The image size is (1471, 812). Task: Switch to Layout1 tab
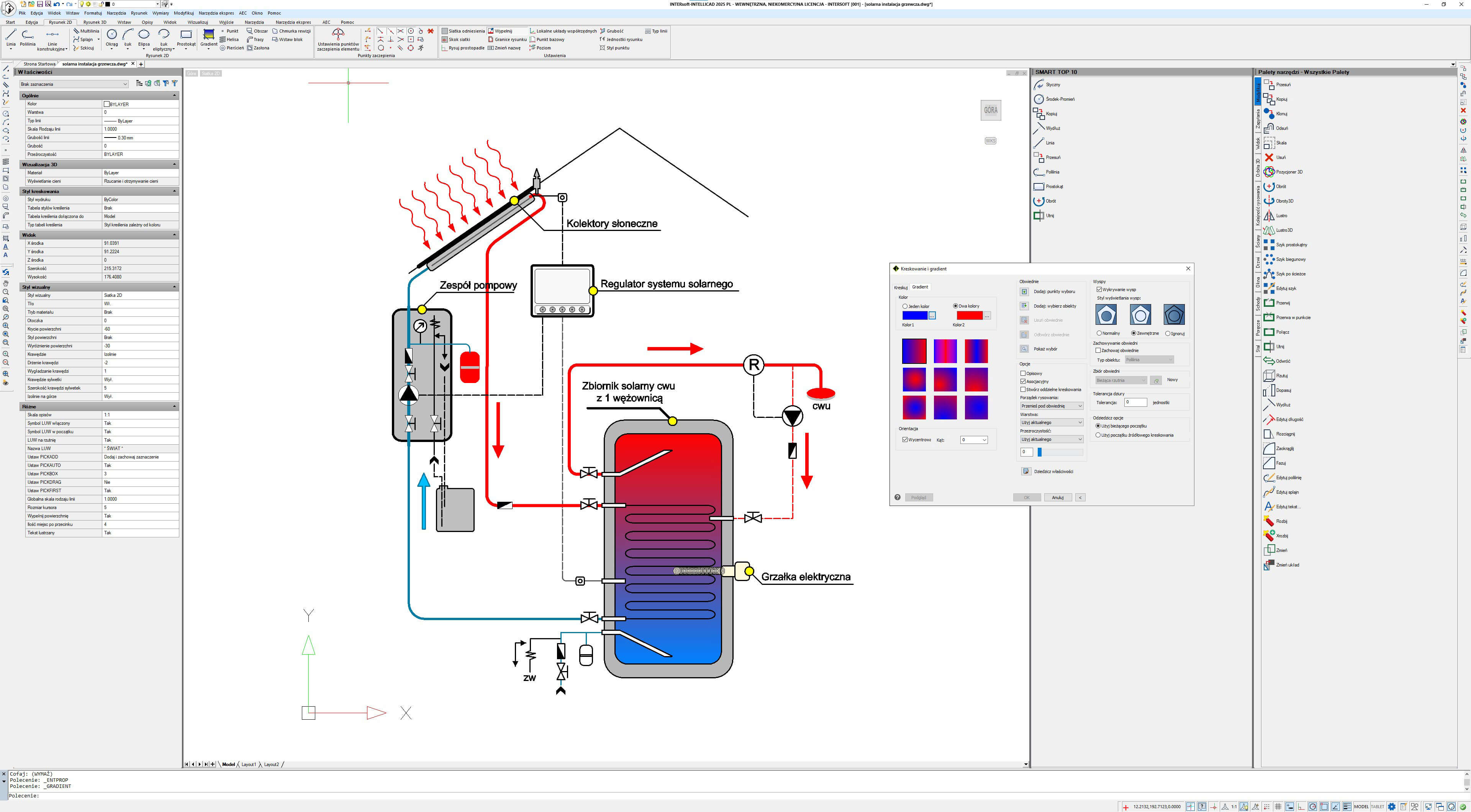pos(248,764)
